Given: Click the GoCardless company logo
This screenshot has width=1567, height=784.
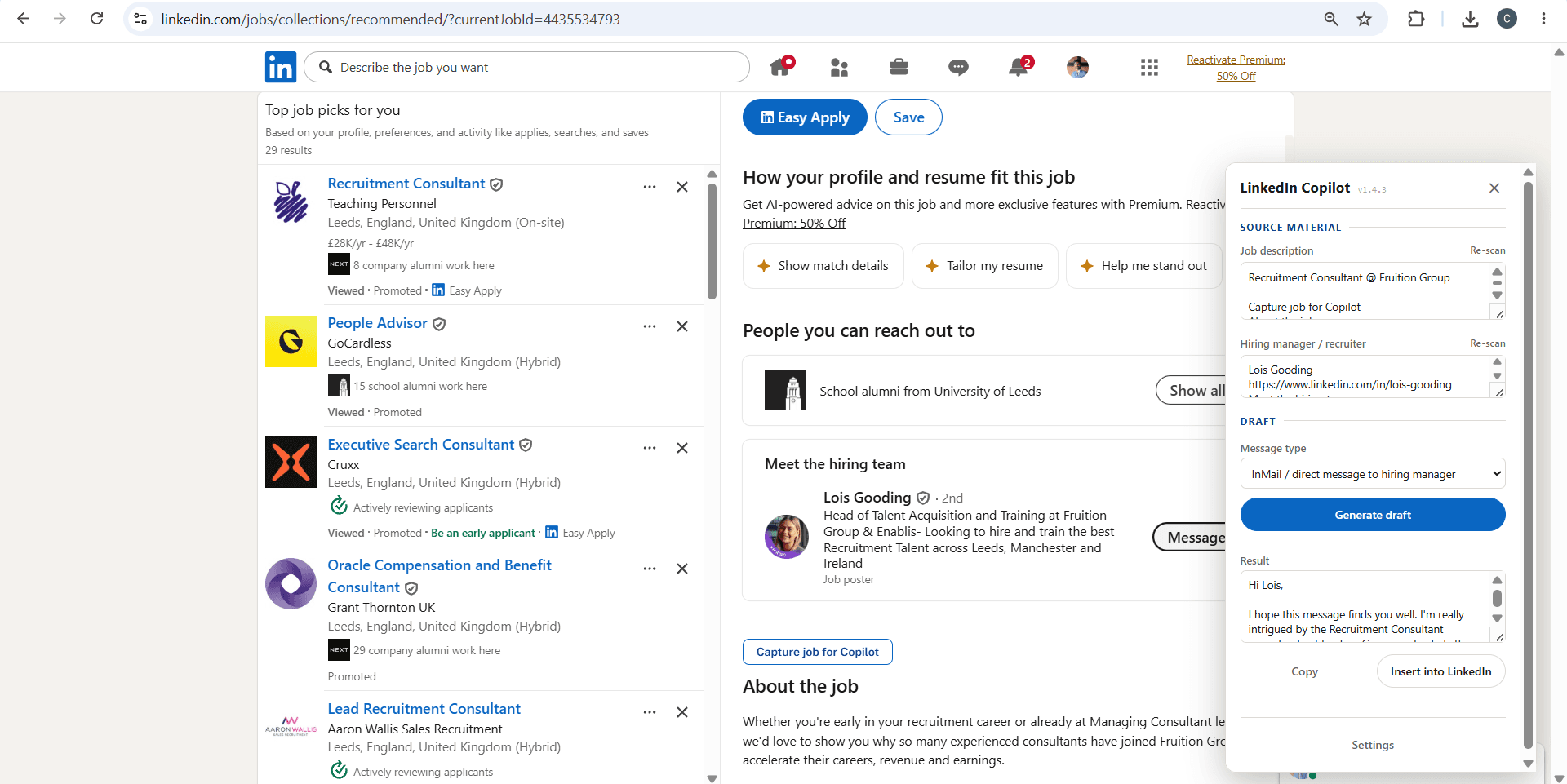Looking at the screenshot, I should point(291,341).
